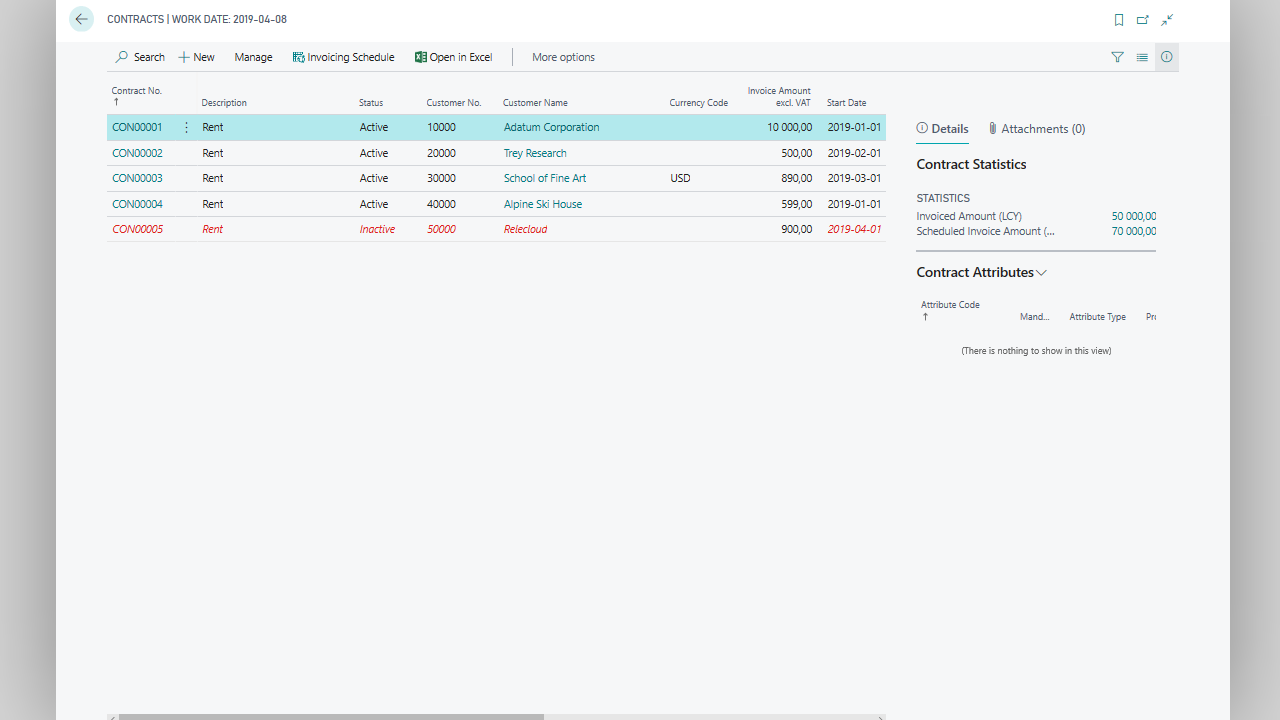Image resolution: width=1280 pixels, height=720 pixels.
Task: Open contract CON00003
Action: pyautogui.click(x=137, y=178)
